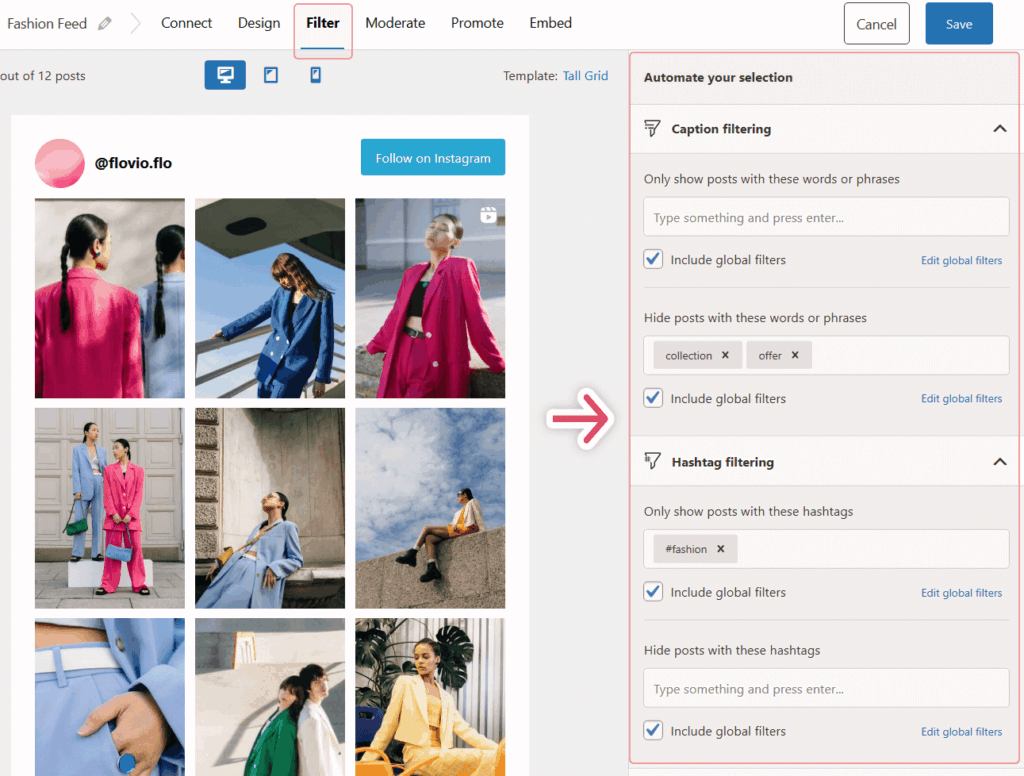The height and width of the screenshot is (776, 1024).
Task: Edit global filters for show-hashtags
Action: (x=961, y=592)
